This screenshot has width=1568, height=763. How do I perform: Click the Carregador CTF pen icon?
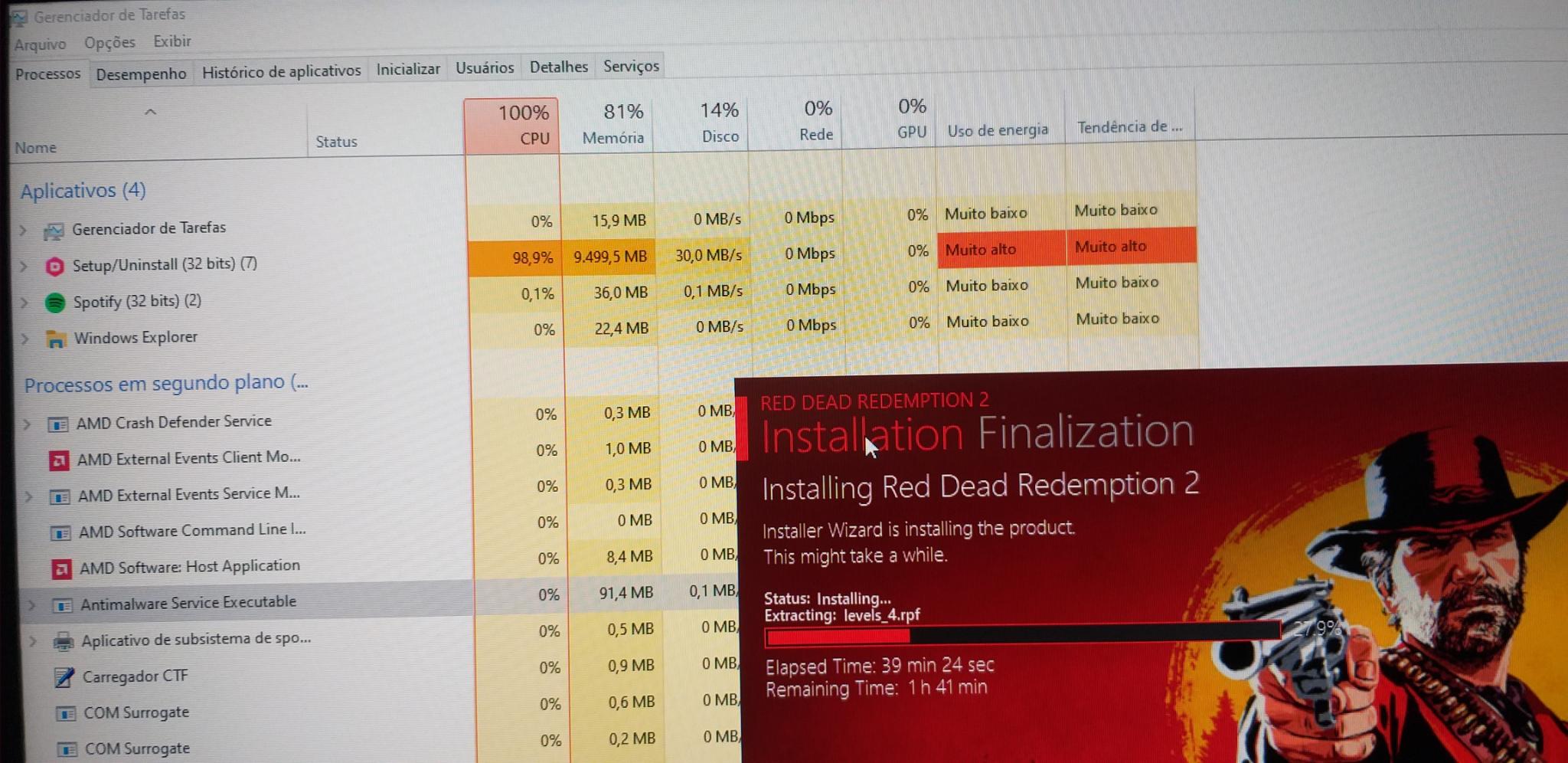point(64,677)
